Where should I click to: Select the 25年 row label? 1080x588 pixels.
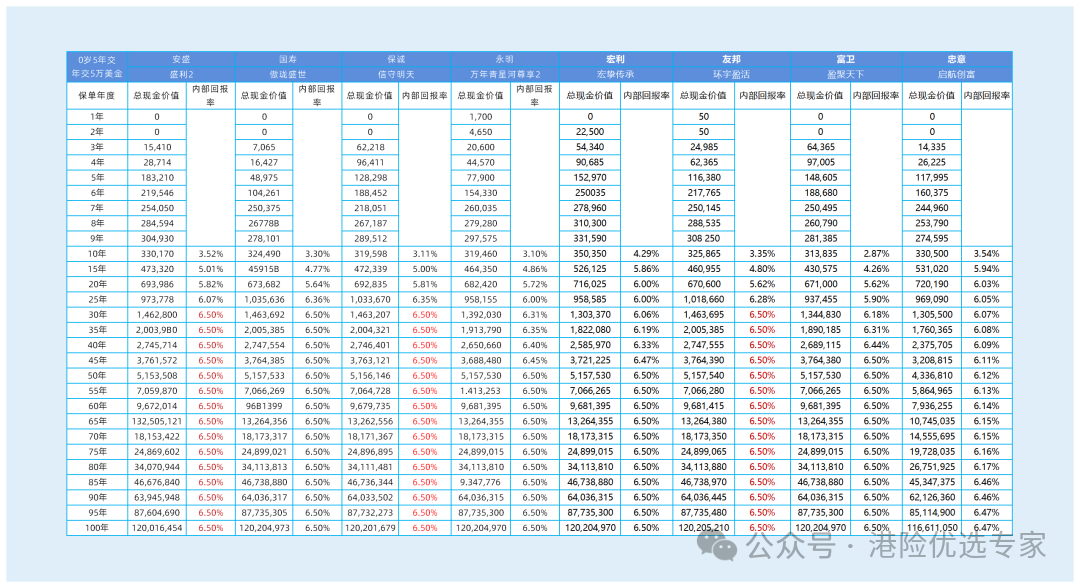click(97, 300)
